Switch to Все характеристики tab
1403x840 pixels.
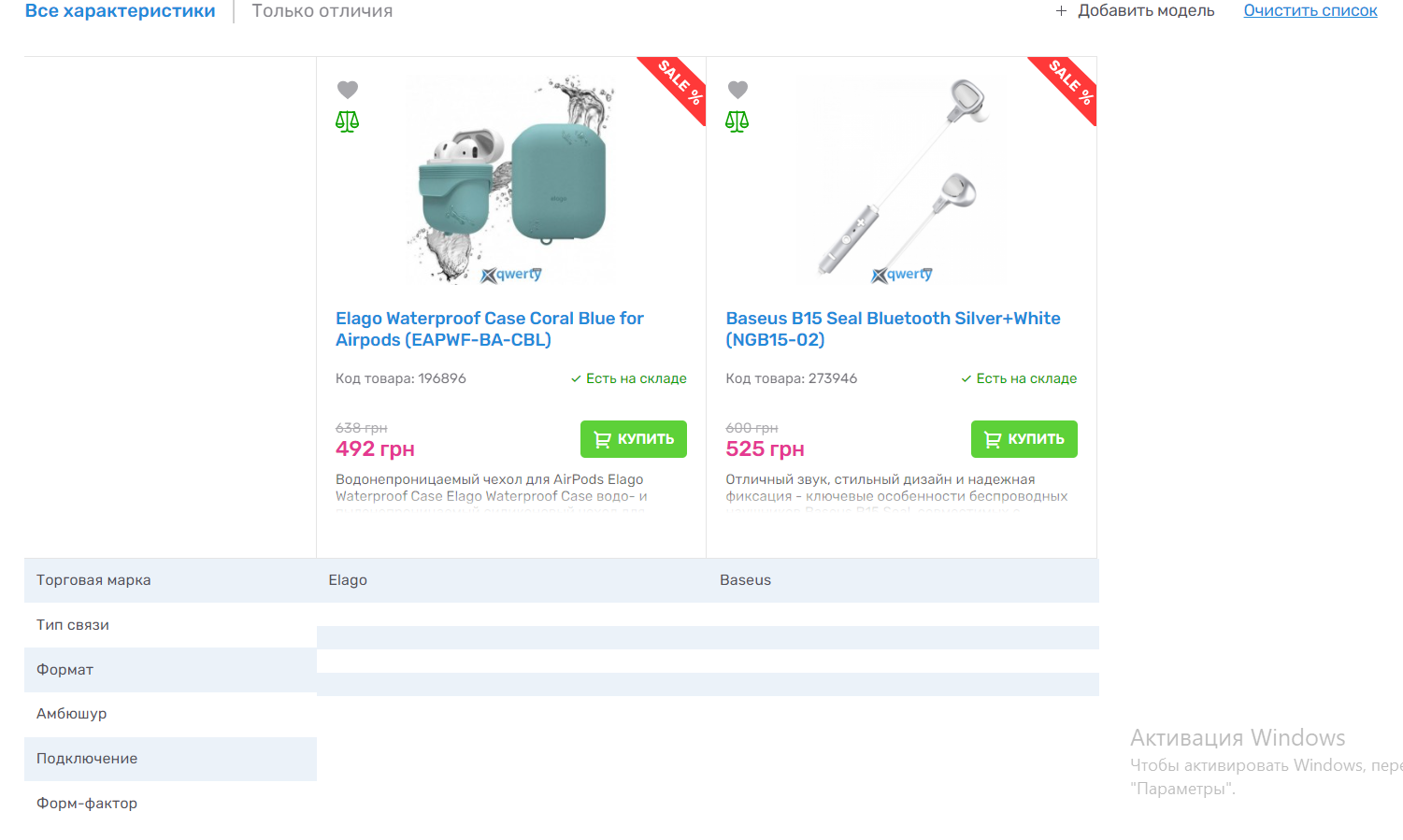point(121,11)
